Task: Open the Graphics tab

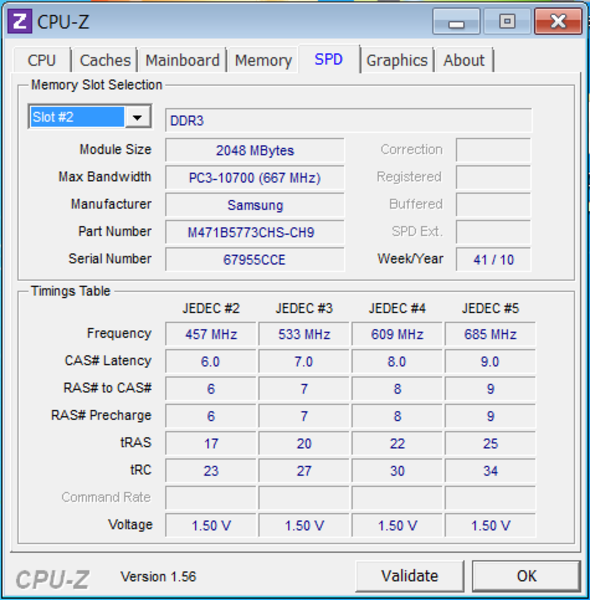Action: 397,60
